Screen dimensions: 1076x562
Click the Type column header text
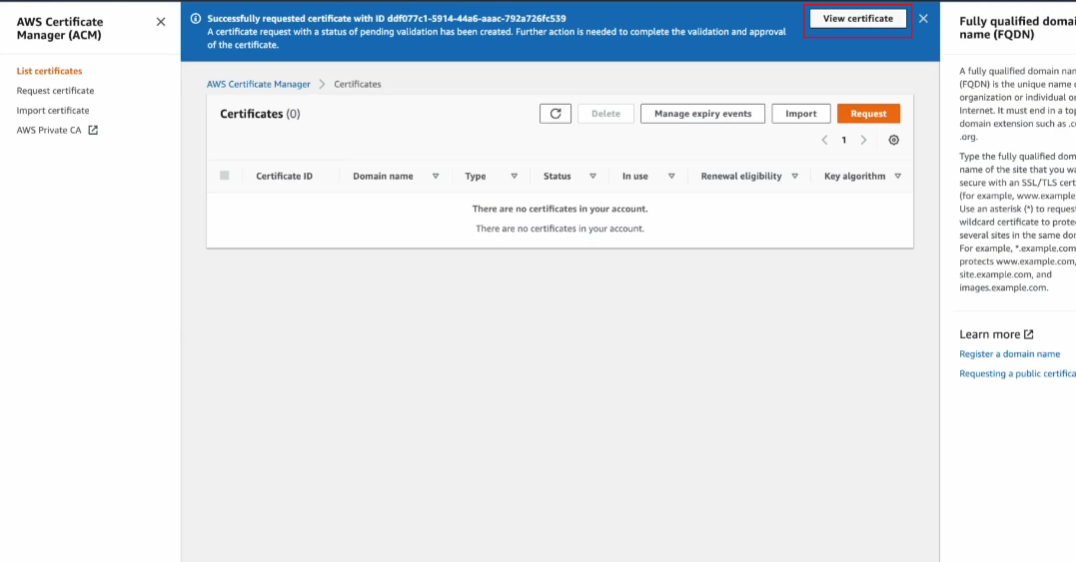[x=476, y=176]
